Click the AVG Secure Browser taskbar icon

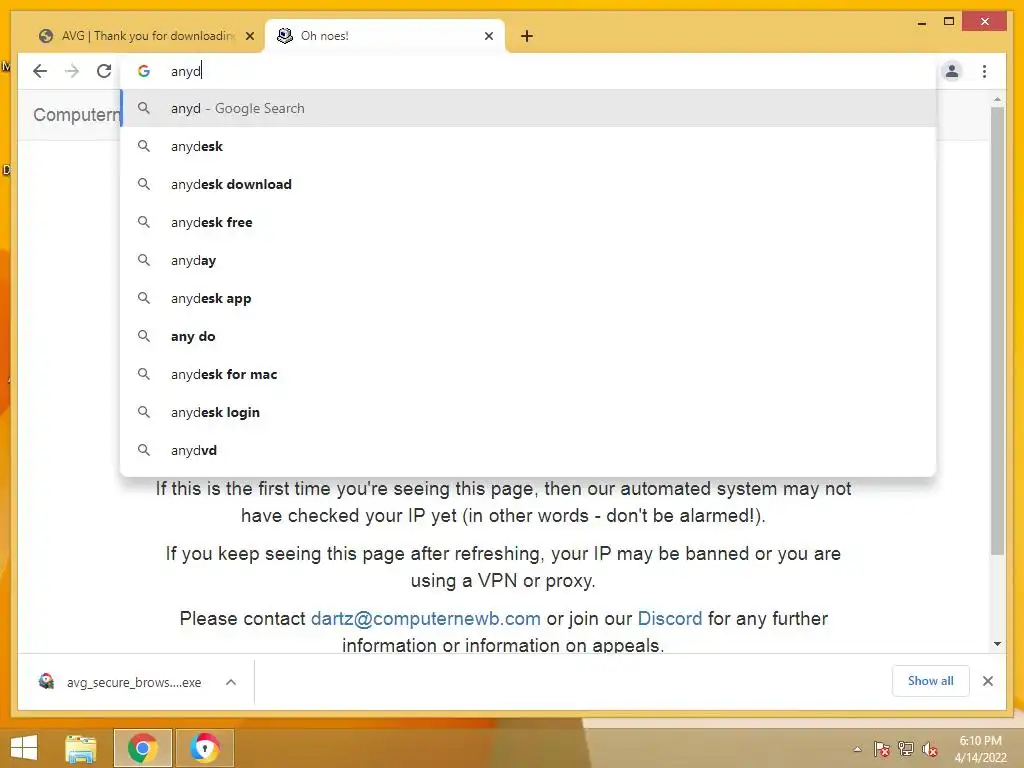point(204,748)
